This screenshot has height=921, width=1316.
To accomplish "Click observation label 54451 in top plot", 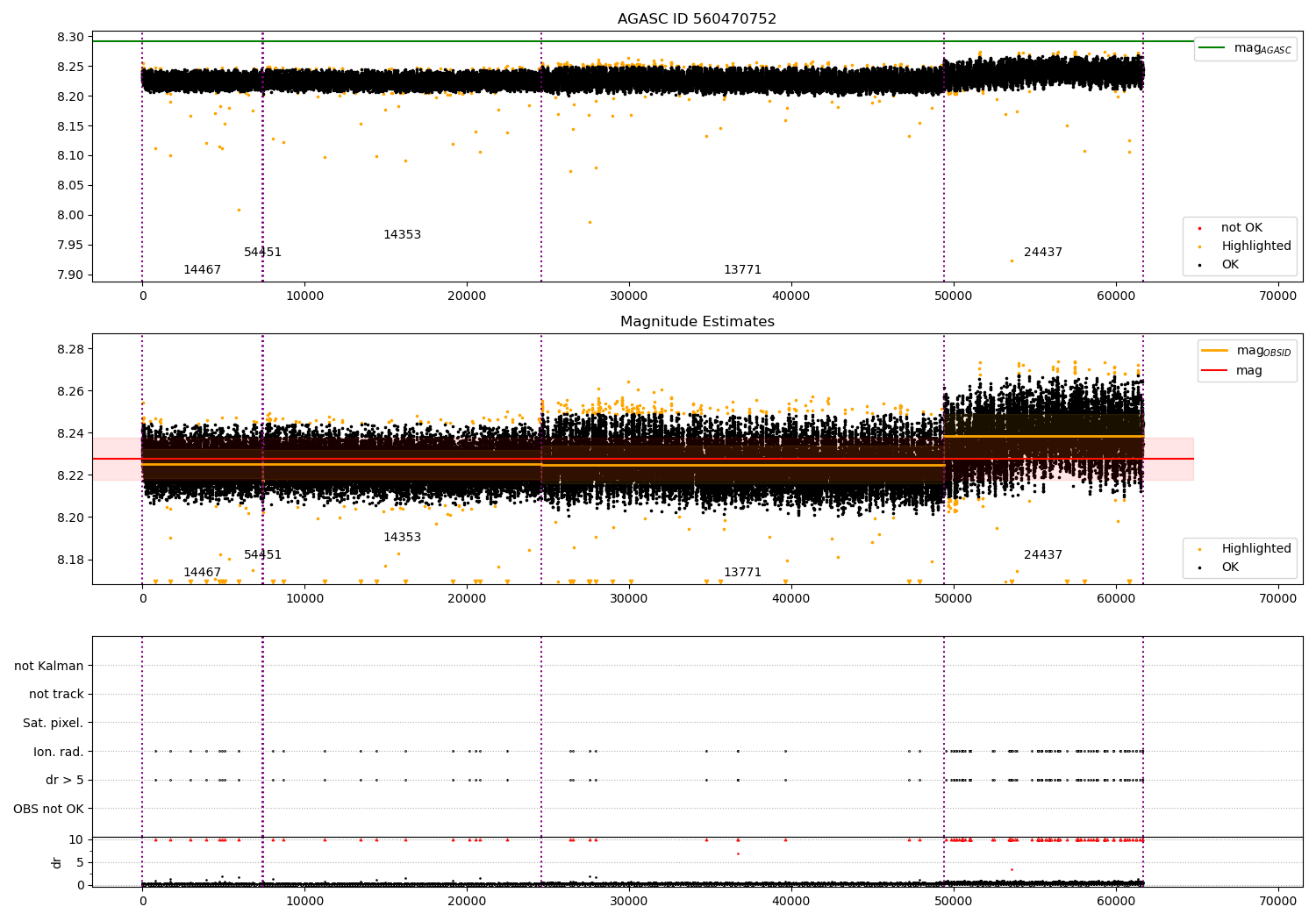I will [x=262, y=252].
